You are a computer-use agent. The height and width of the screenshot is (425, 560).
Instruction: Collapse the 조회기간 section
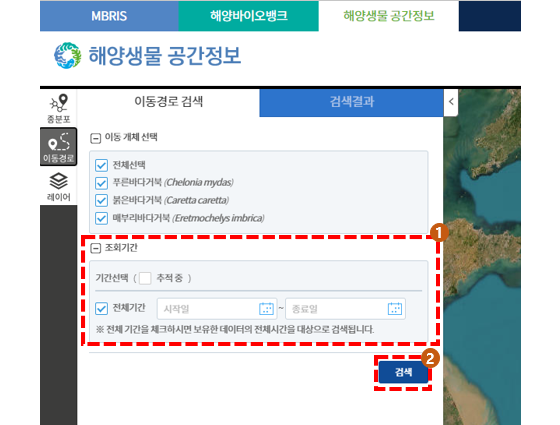point(95,248)
